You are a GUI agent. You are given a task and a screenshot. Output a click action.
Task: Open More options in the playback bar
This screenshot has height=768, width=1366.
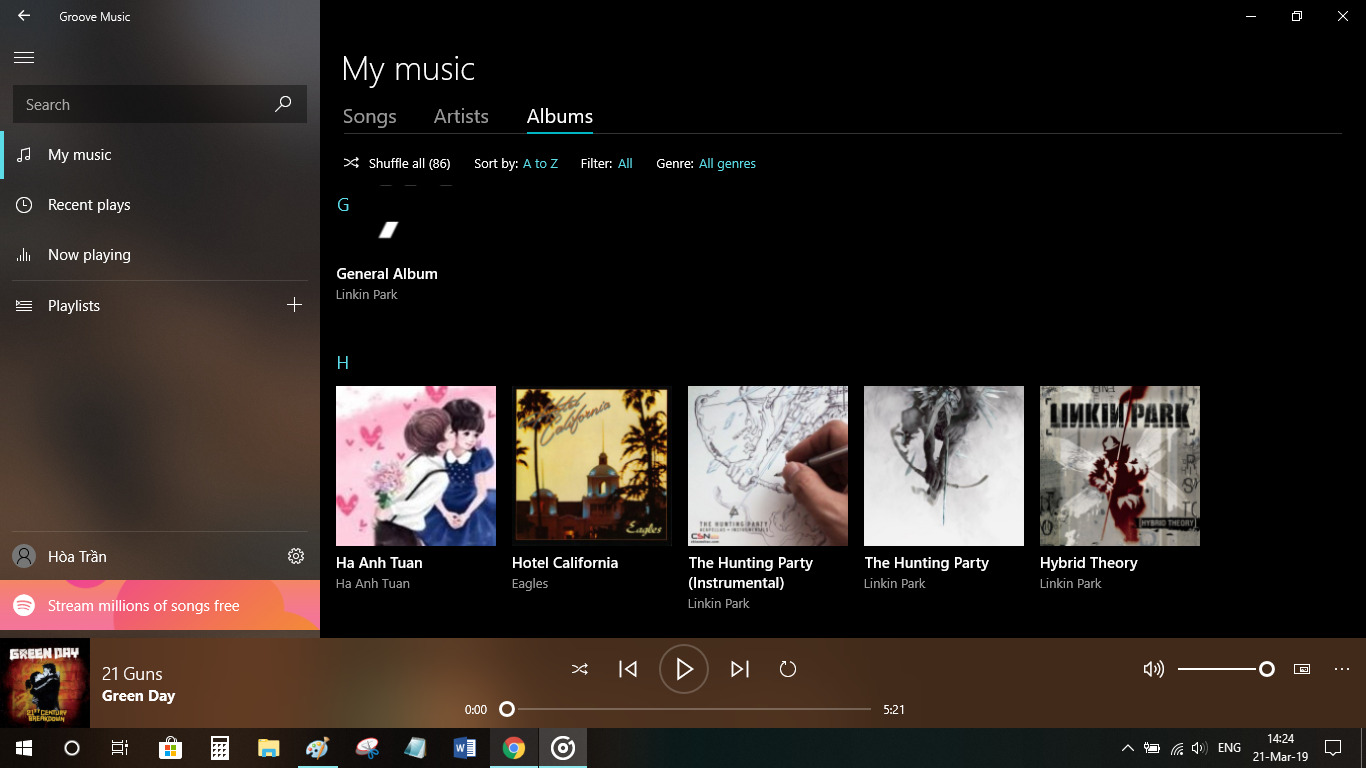[x=1341, y=669]
